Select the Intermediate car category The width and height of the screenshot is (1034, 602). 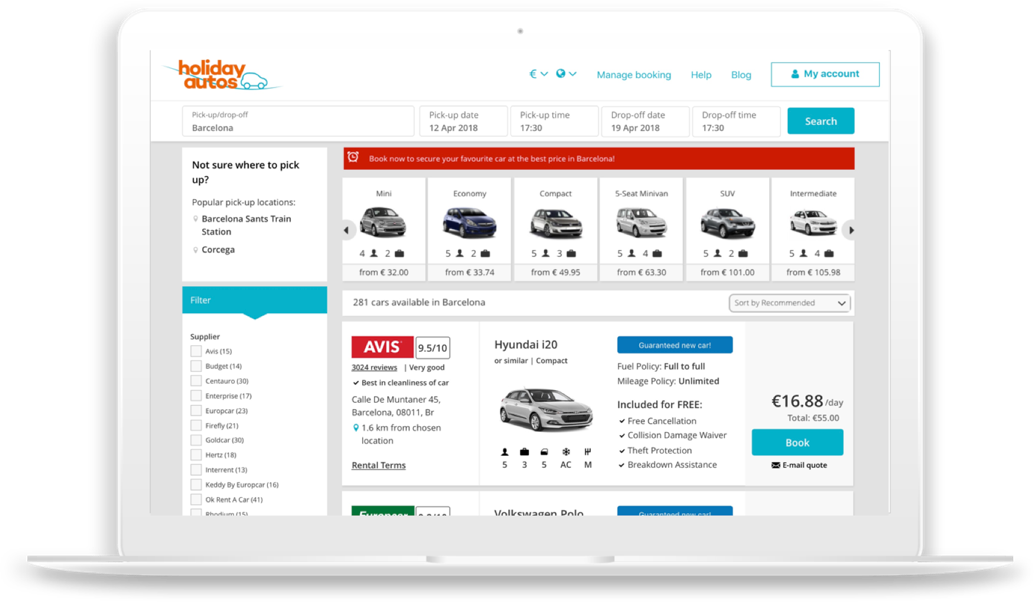[813, 229]
